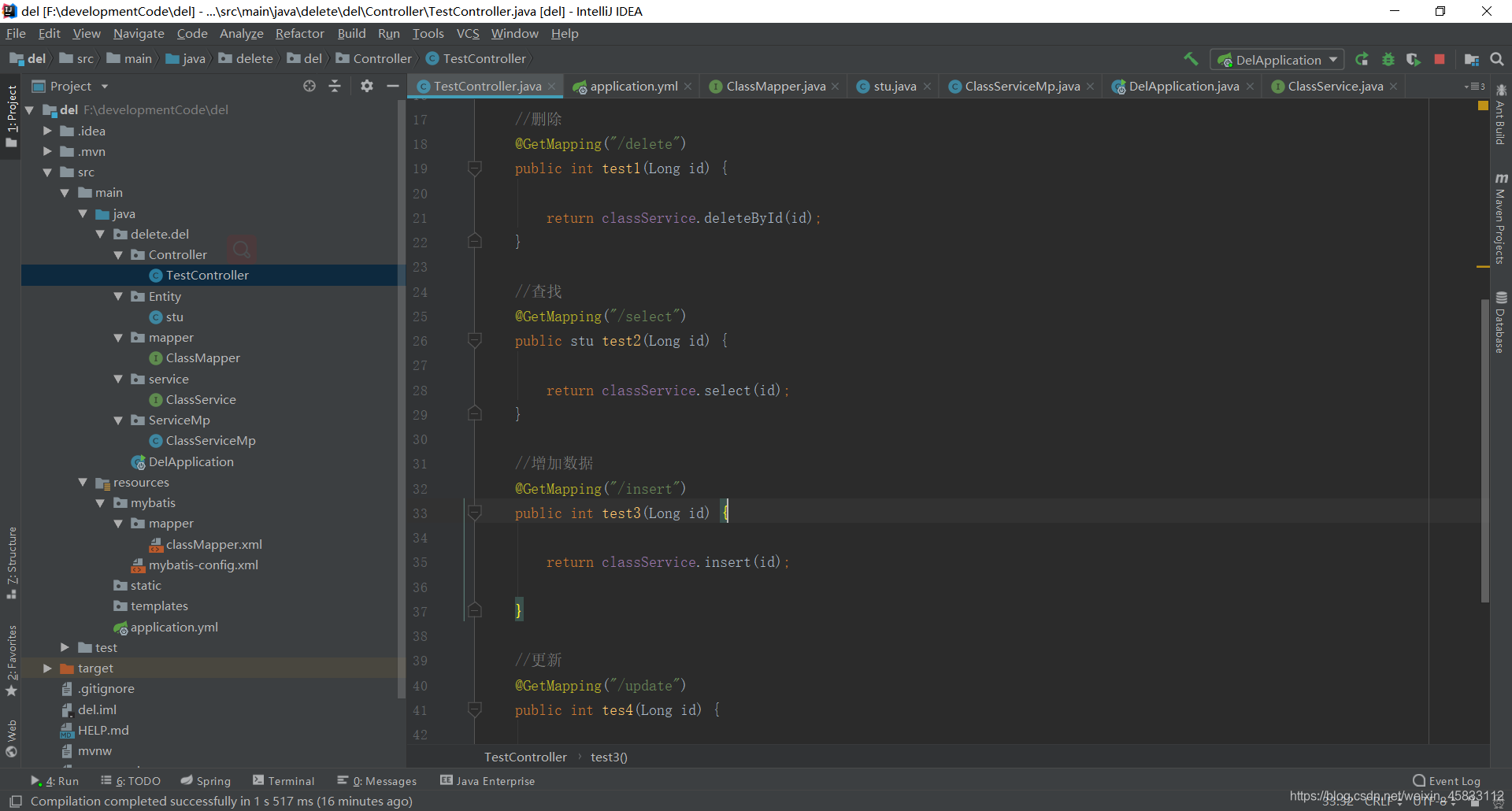1512x811 pixels.
Task: Click Controller breadcrumb in navigation bar
Action: 374,58
